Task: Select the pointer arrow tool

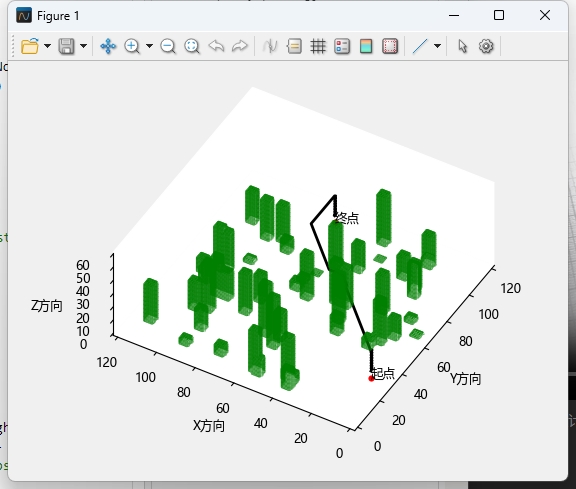Action: click(x=462, y=46)
